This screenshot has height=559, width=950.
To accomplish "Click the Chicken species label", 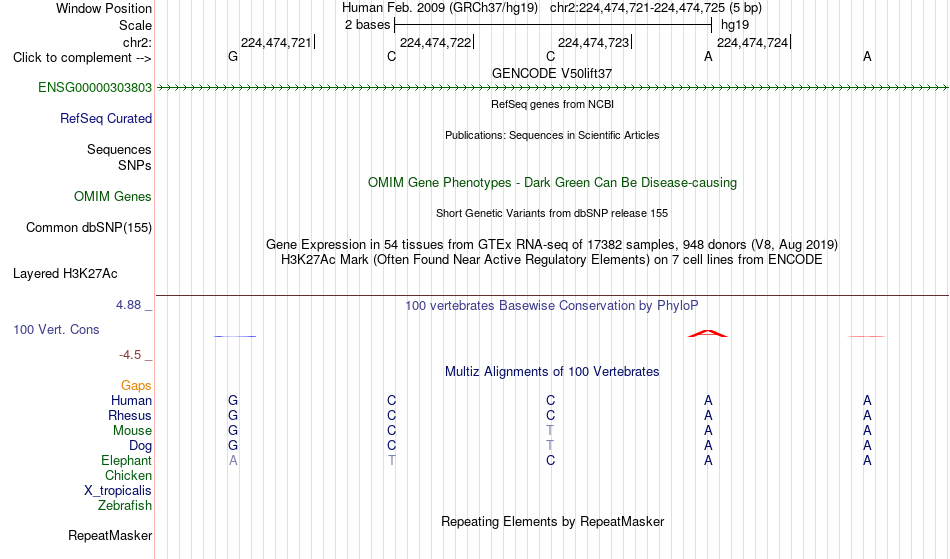I will click(128, 476).
